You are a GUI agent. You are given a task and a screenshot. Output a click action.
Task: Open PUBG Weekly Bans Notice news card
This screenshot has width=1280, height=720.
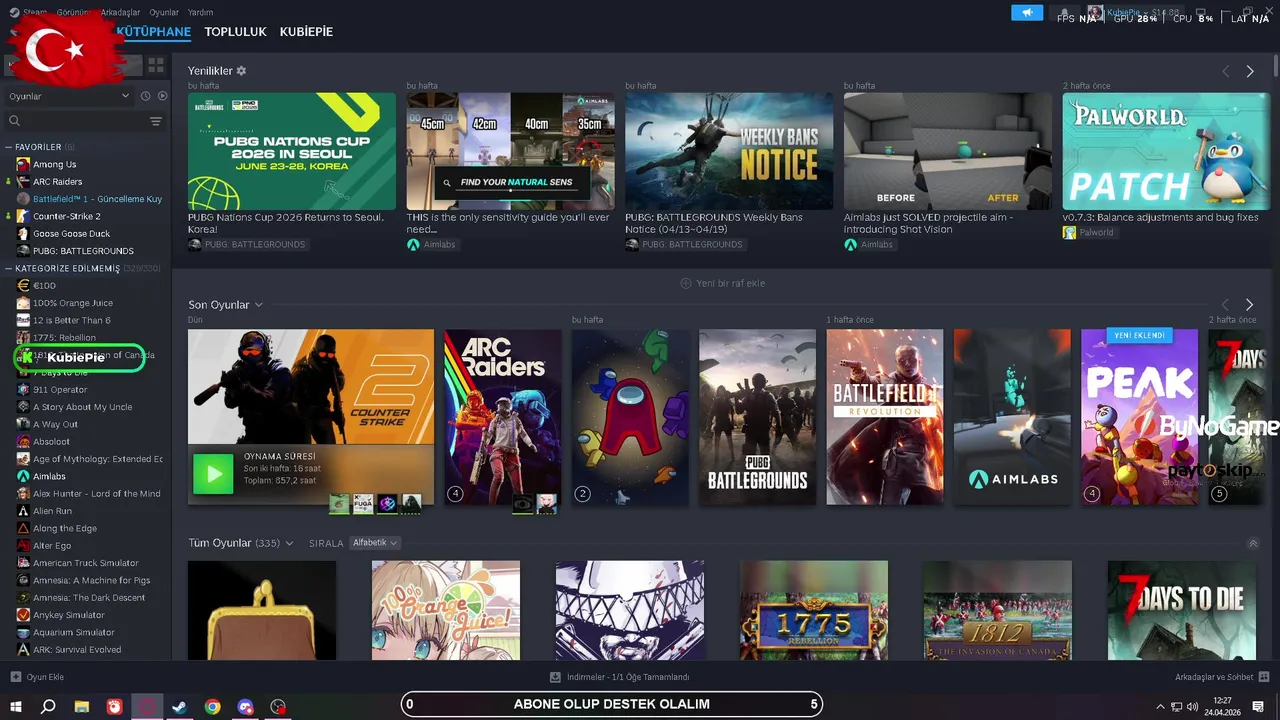click(x=729, y=152)
